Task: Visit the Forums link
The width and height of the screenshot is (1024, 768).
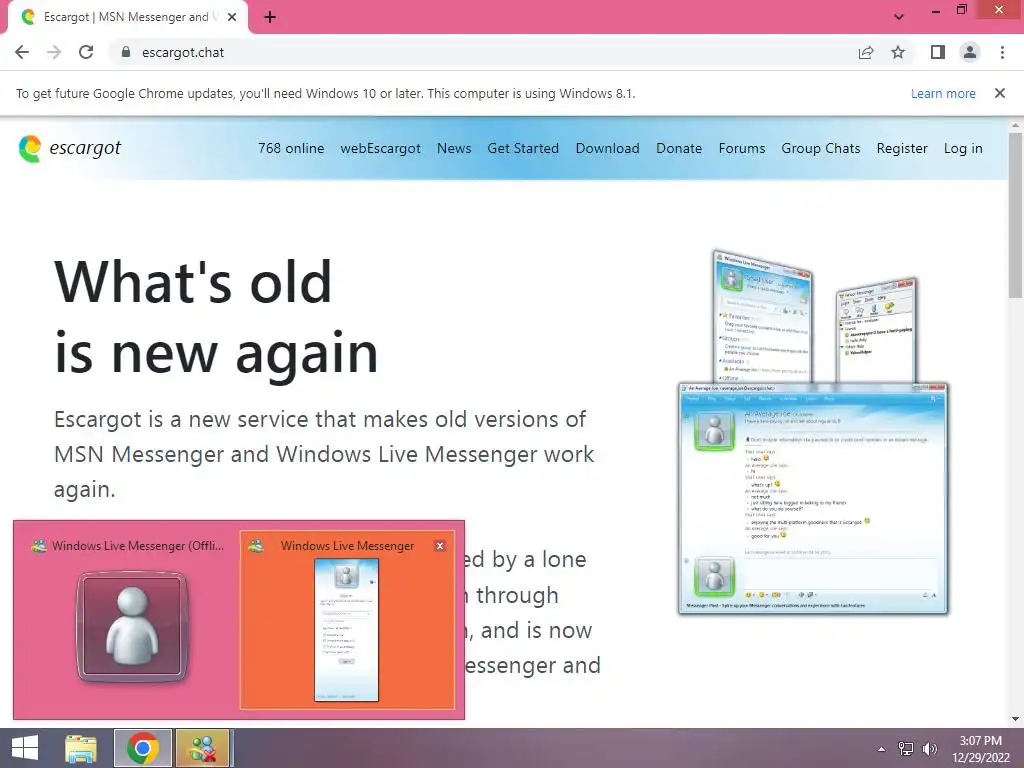Action: click(x=742, y=148)
